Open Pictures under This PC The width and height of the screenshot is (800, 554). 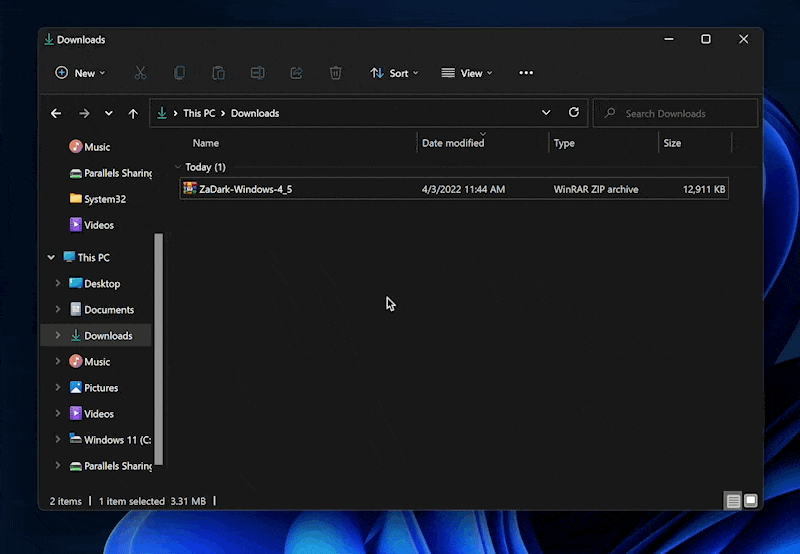pyautogui.click(x=94, y=388)
